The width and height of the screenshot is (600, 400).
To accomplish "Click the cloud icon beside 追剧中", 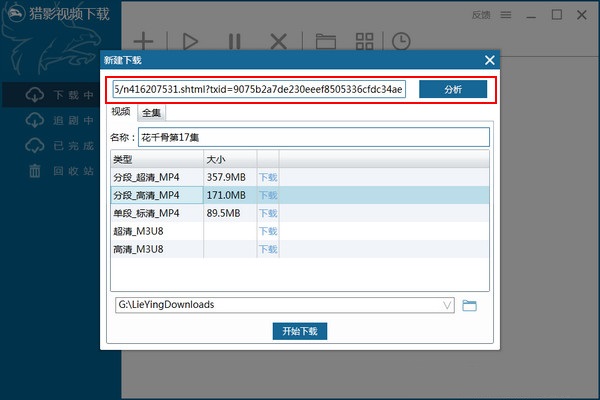I will [35, 120].
